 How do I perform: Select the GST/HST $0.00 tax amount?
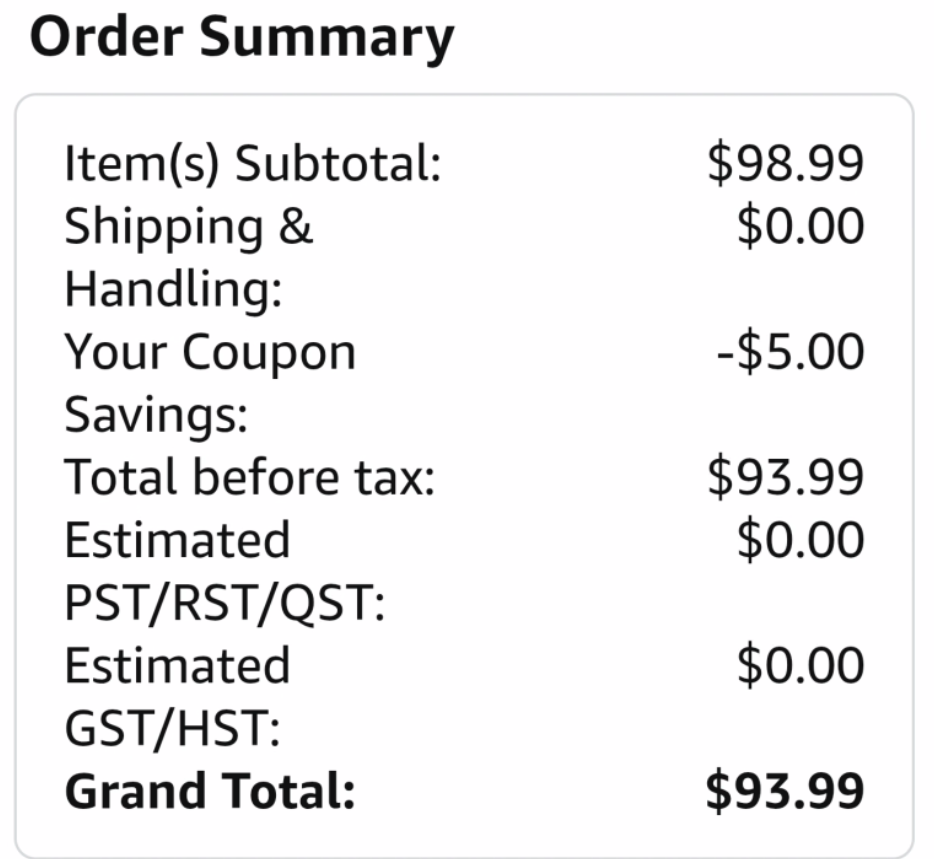pos(800,665)
